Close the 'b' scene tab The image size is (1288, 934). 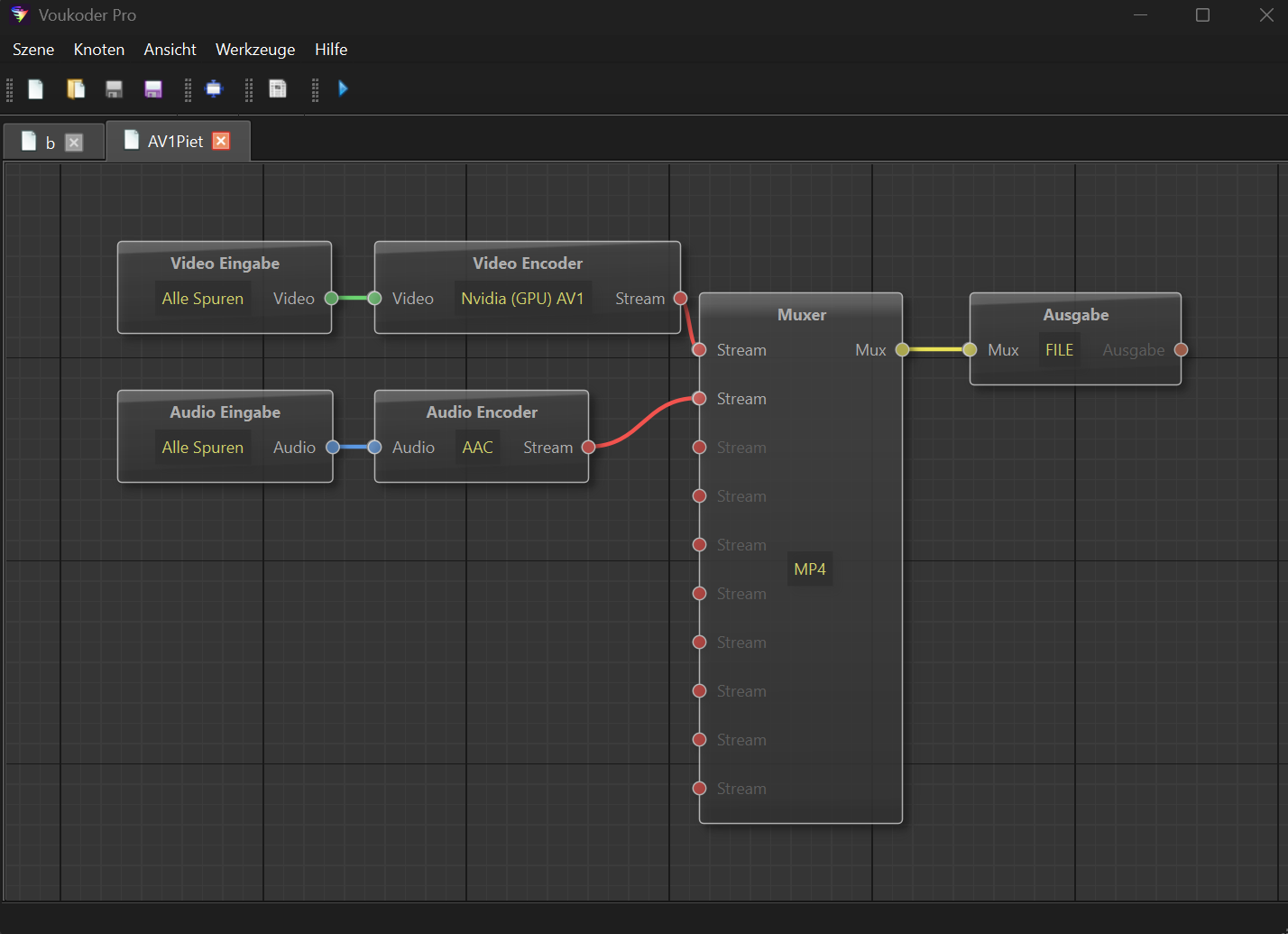pyautogui.click(x=74, y=143)
